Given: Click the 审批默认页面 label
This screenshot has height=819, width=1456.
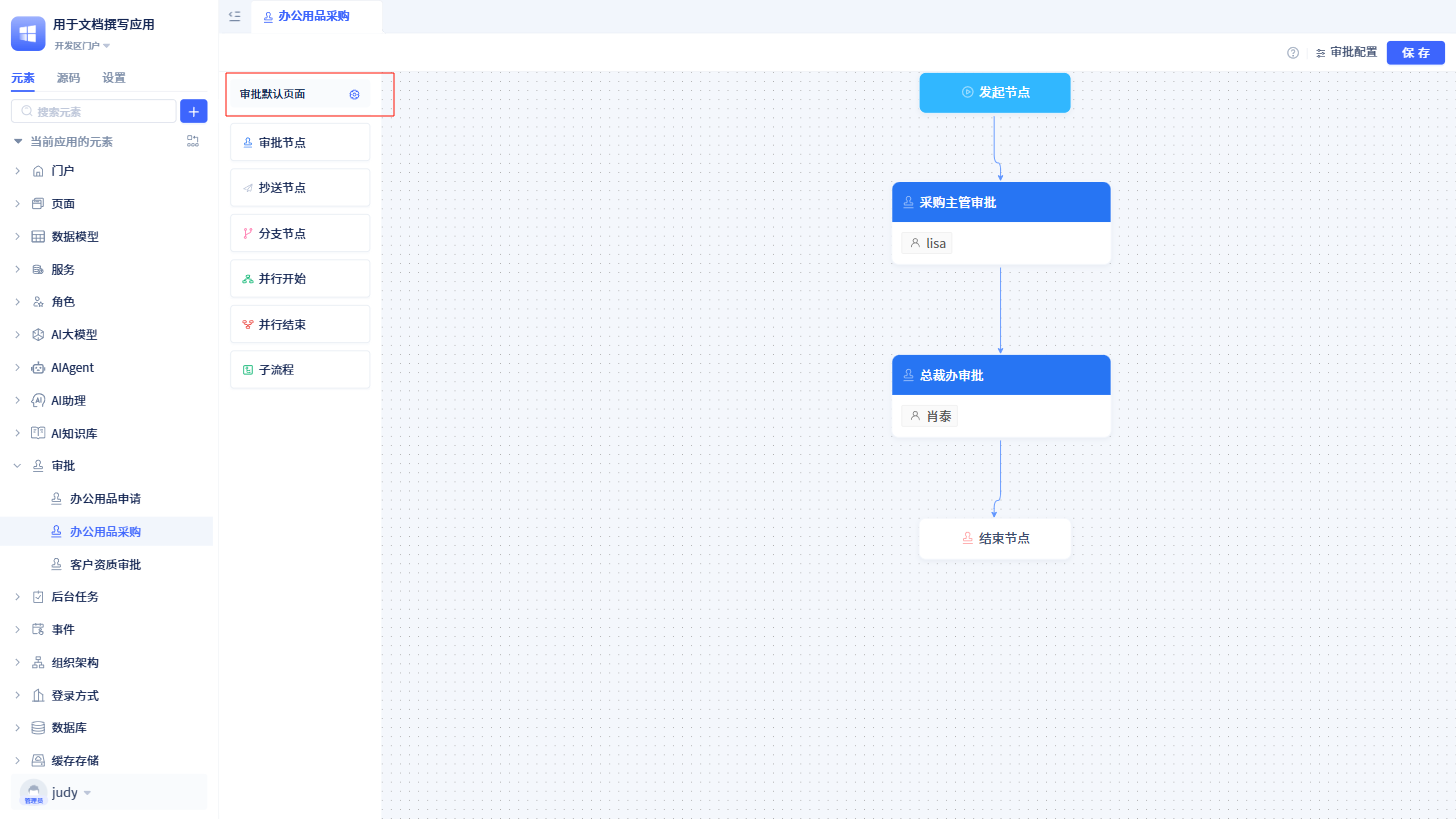Looking at the screenshot, I should (273, 95).
